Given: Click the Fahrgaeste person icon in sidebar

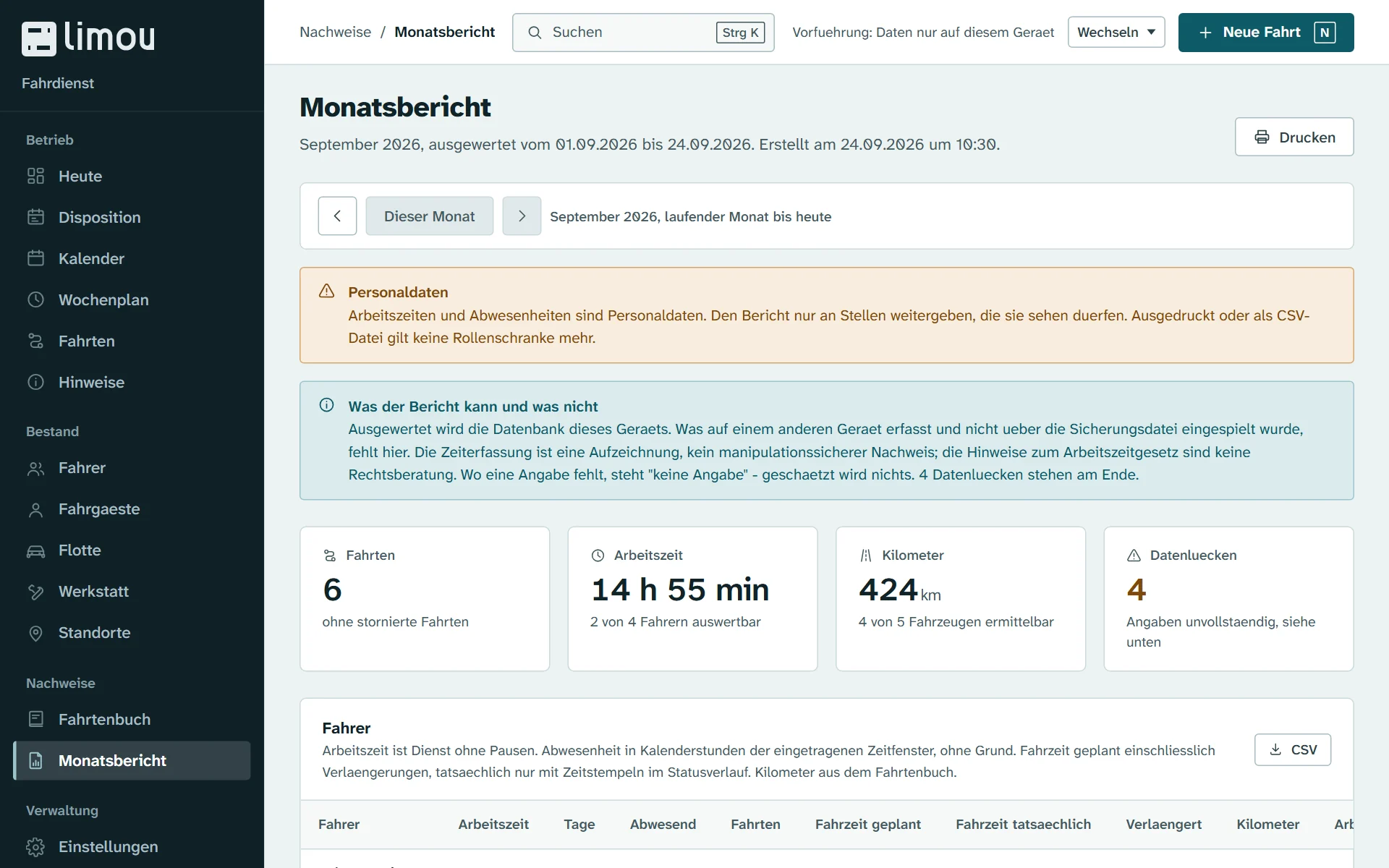Looking at the screenshot, I should (35, 509).
